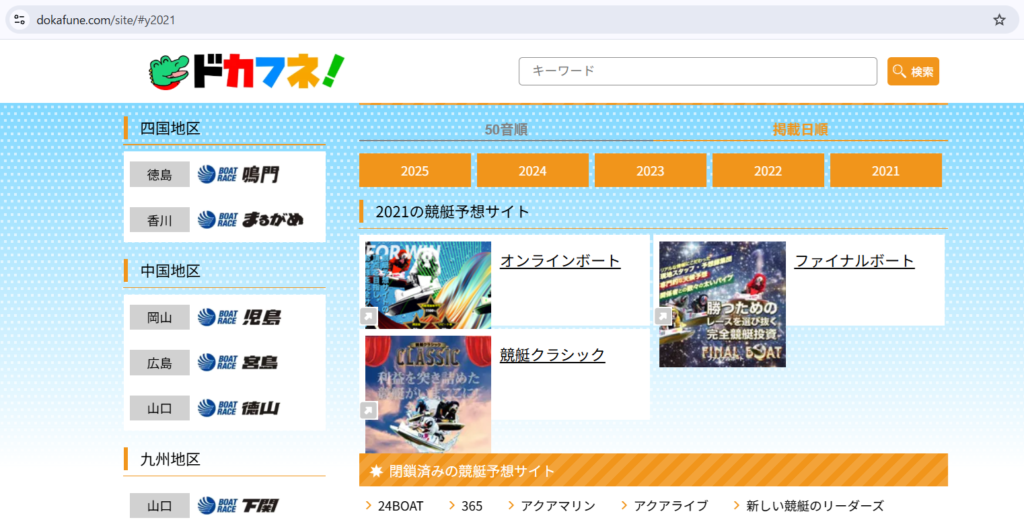Screen dimensions: 1024x520
Task: Click the 九州地区 section heading
Action: point(170,459)
